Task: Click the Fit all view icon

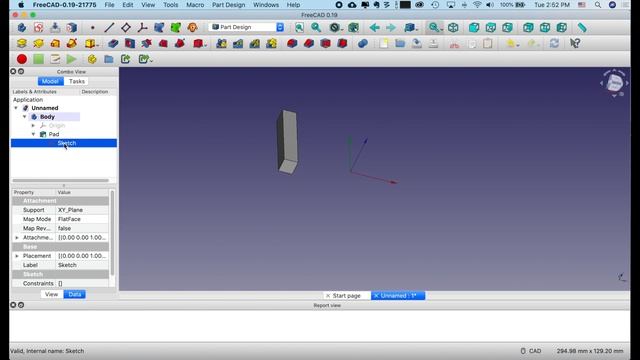Action: [x=300, y=28]
